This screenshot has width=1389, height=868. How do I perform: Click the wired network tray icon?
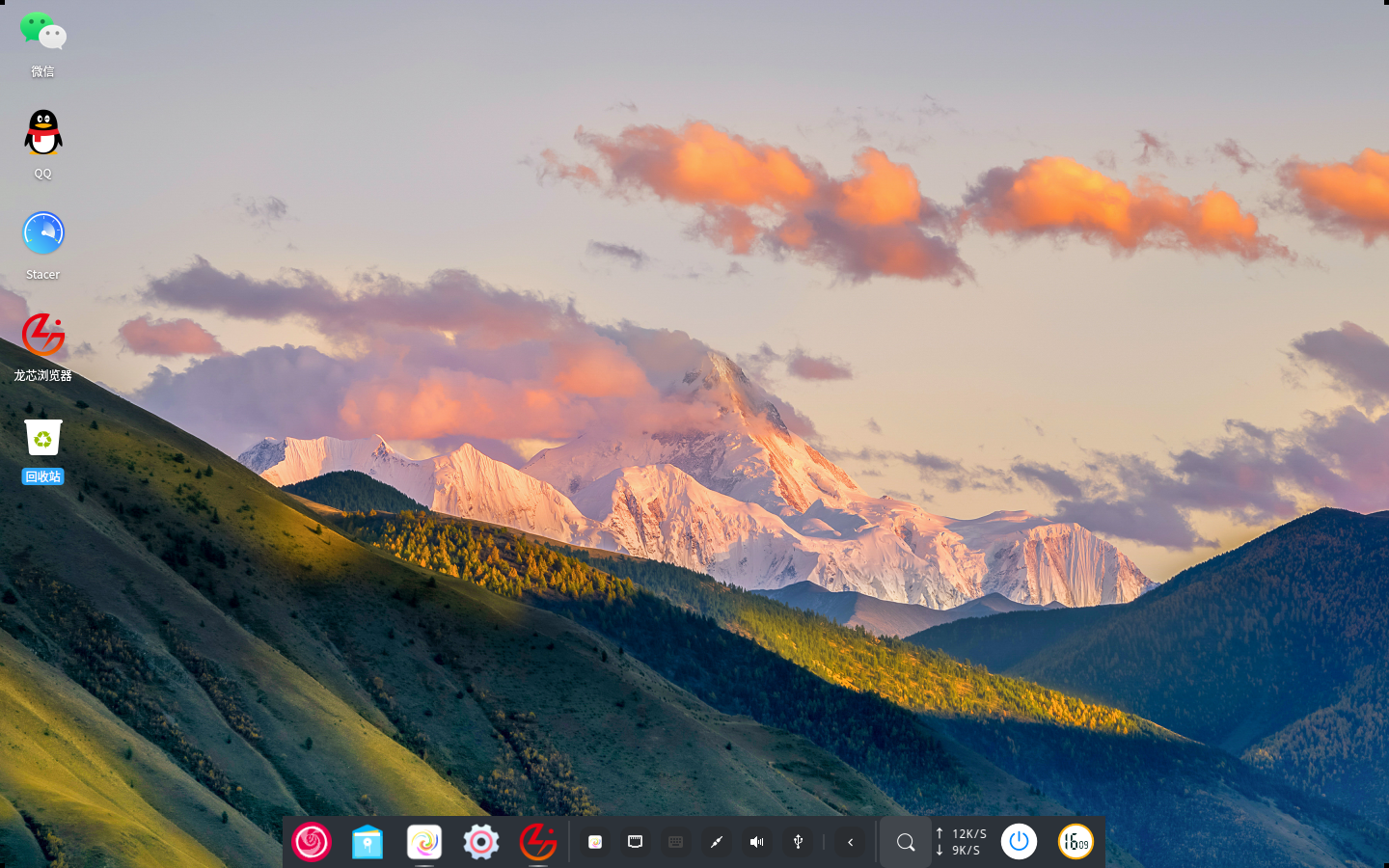pos(635,842)
